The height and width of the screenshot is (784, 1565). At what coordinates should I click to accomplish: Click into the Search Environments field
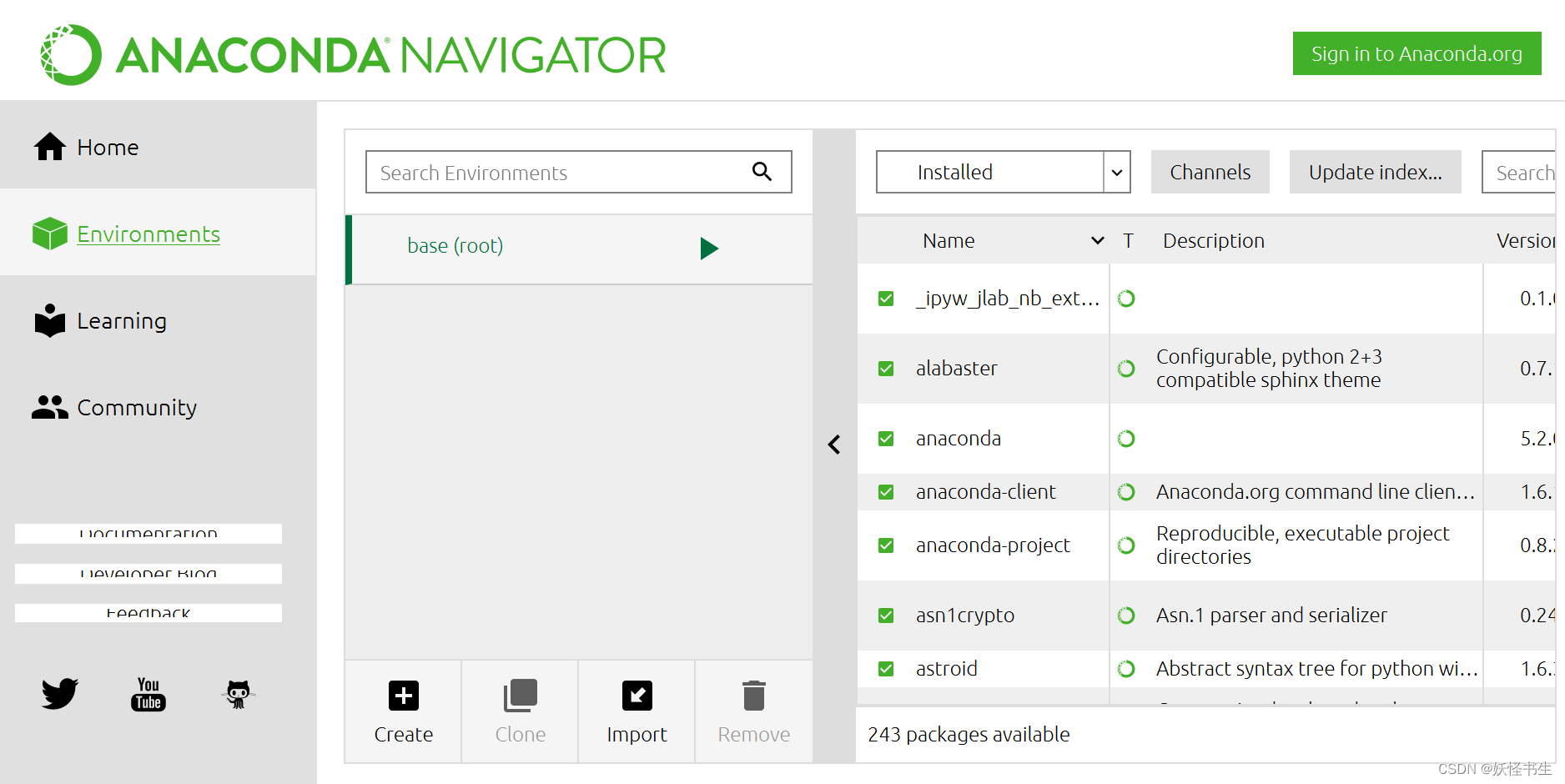point(579,172)
